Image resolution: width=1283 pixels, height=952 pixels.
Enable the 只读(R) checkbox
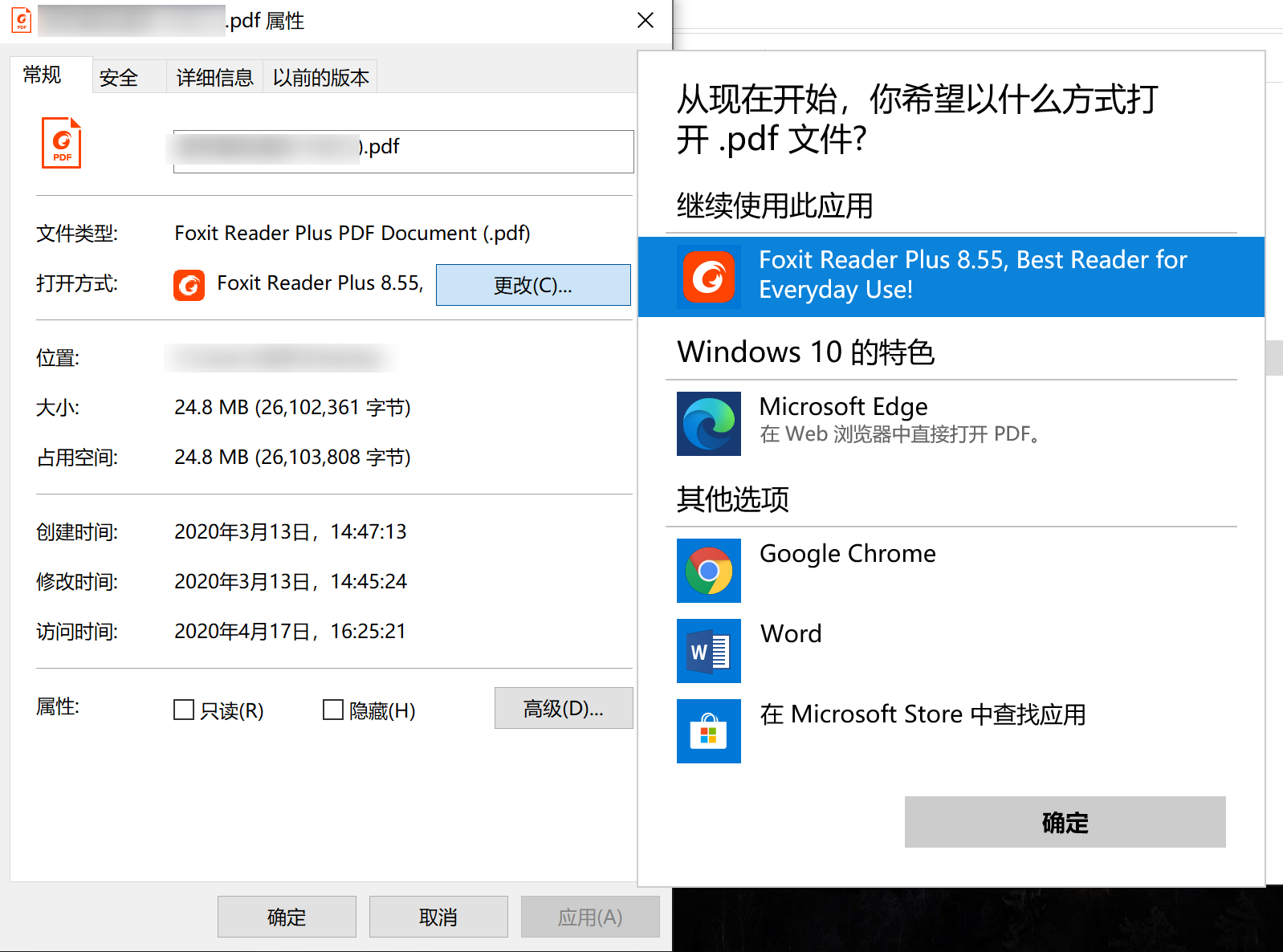pos(184,710)
